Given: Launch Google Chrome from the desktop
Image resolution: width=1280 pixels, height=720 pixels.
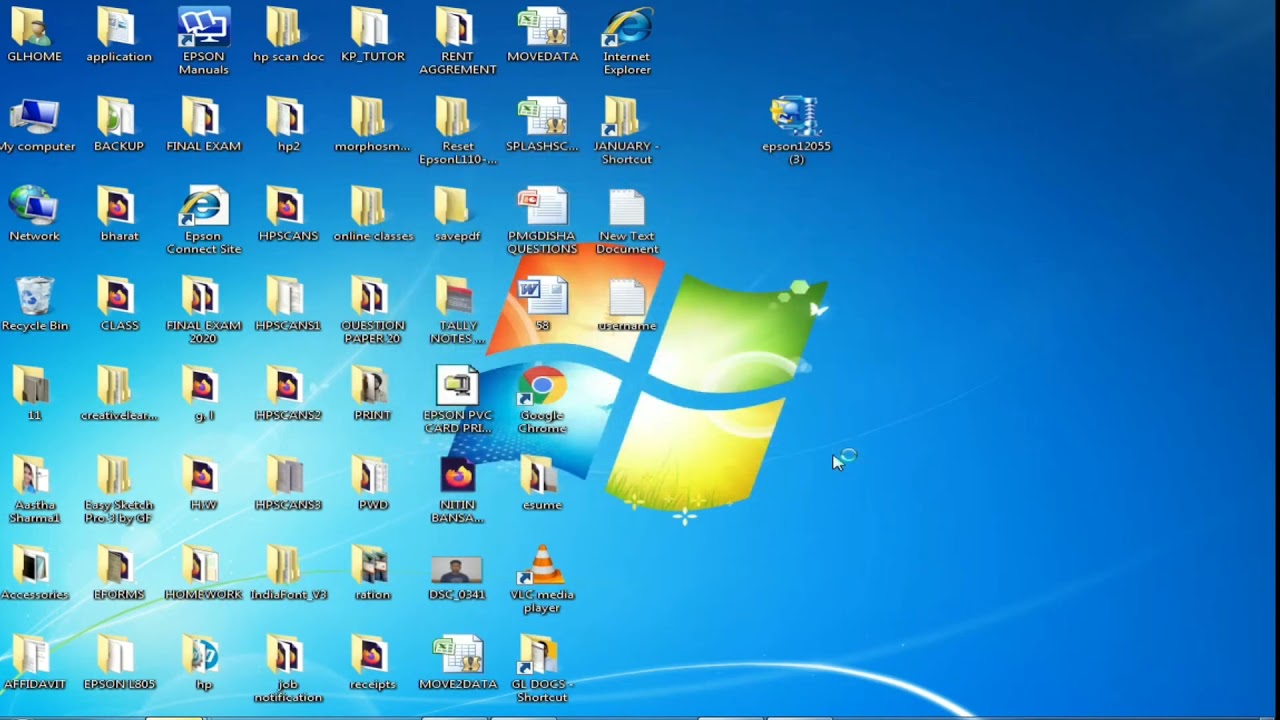Looking at the screenshot, I should 542,399.
